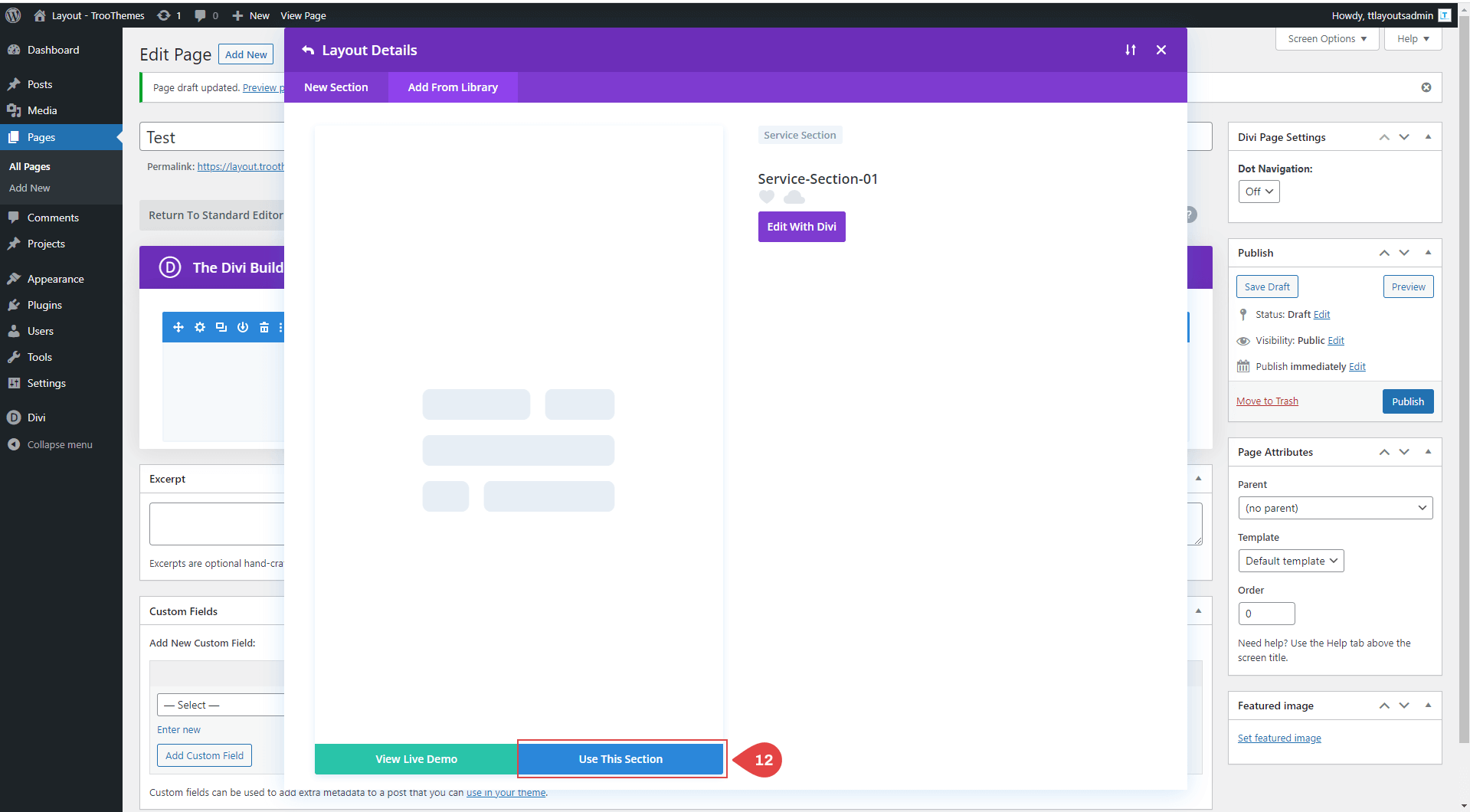Switch to the New Section tab
1470x812 pixels.
click(336, 87)
